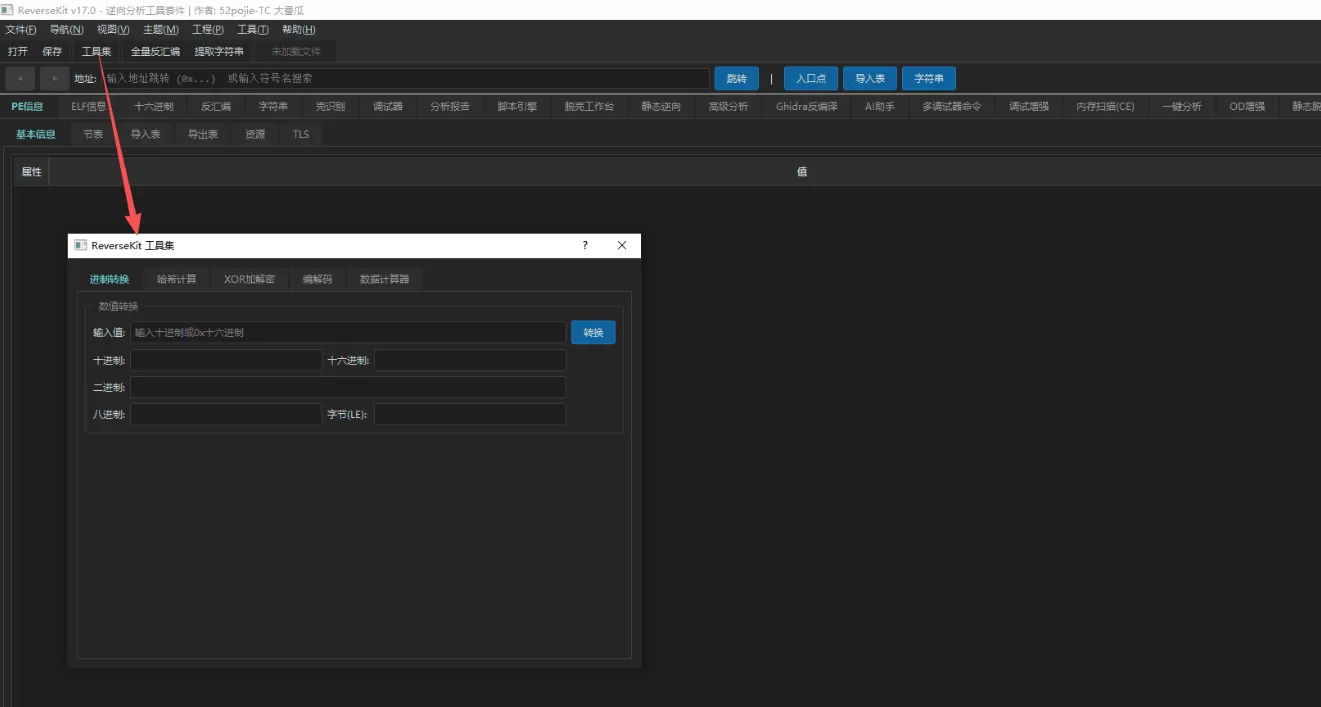Click the forward navigation arrow icon
This screenshot has width=1321, height=707.
pos(54,78)
